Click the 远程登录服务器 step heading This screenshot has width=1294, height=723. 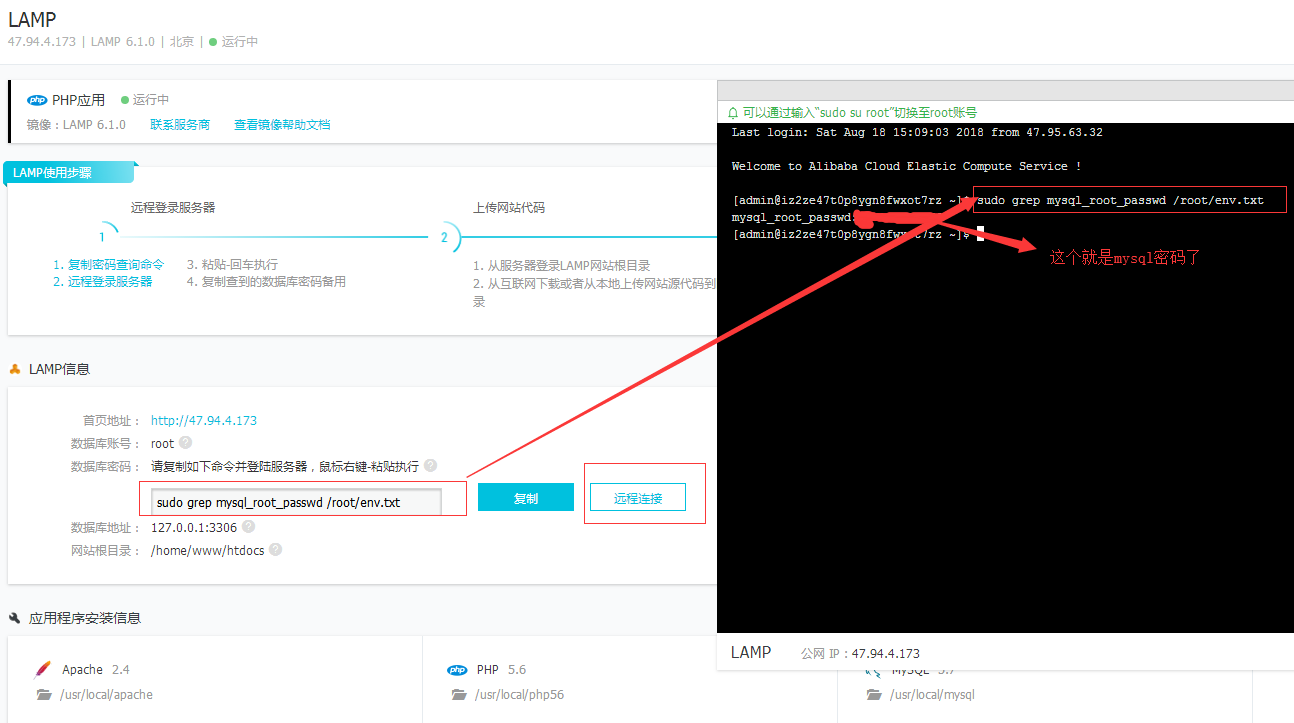[173, 208]
